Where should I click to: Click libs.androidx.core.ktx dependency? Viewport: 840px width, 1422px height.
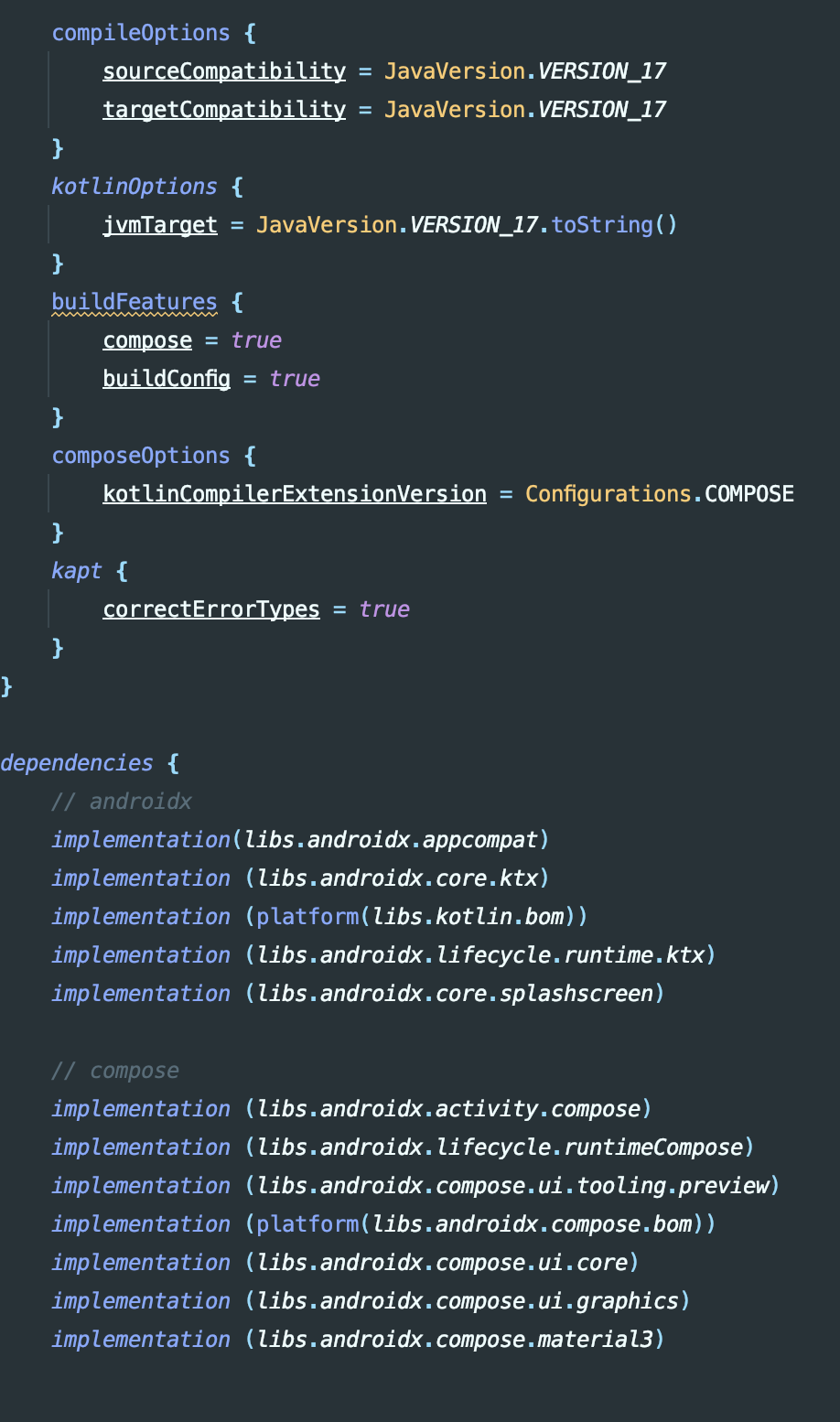coord(397,878)
